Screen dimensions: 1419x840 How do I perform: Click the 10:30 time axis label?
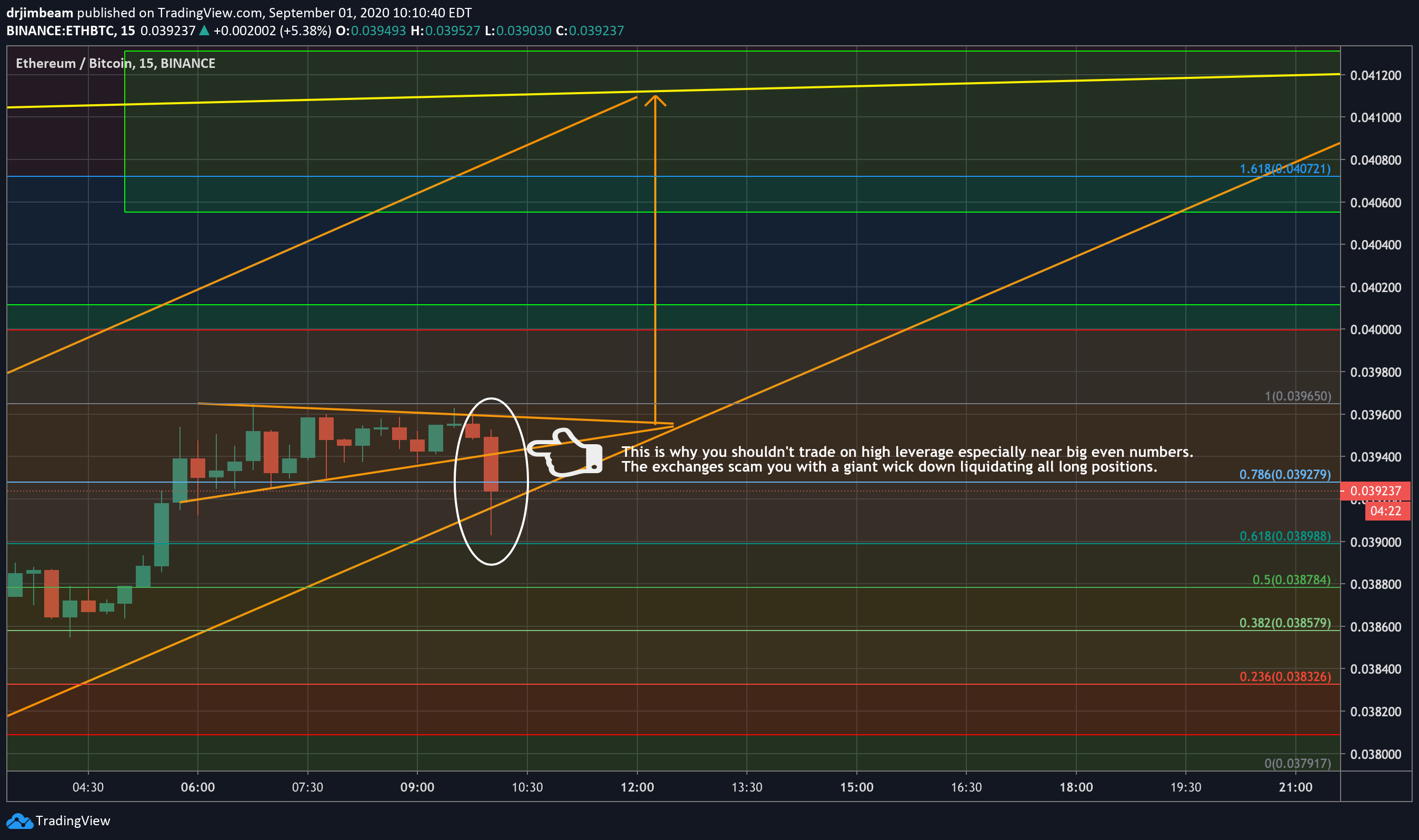tap(527, 787)
